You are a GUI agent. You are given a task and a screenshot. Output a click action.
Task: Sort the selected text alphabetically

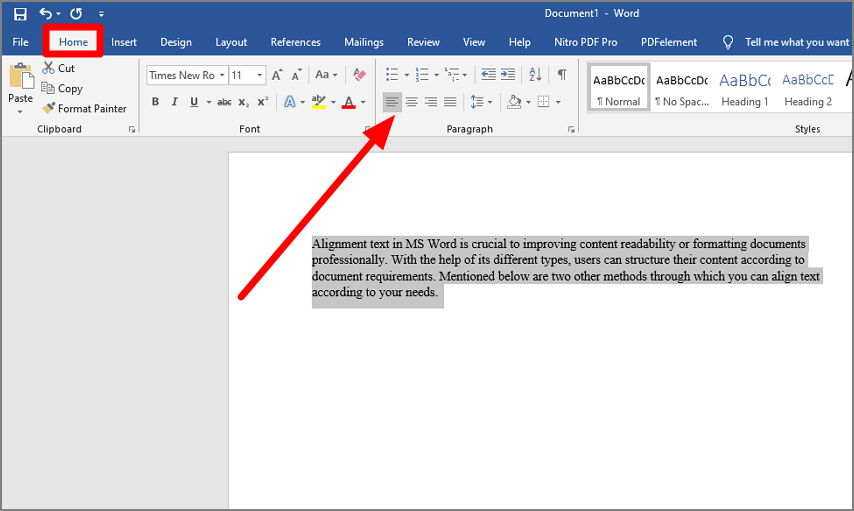click(x=535, y=75)
